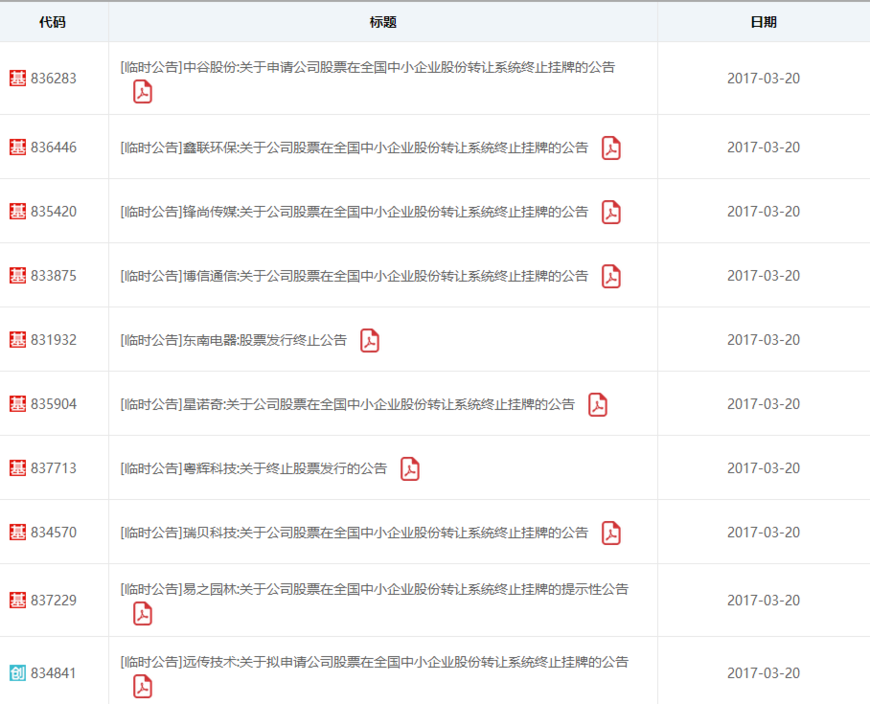
Task: Click the red 基 badge beside 837229
Action: coord(18,600)
